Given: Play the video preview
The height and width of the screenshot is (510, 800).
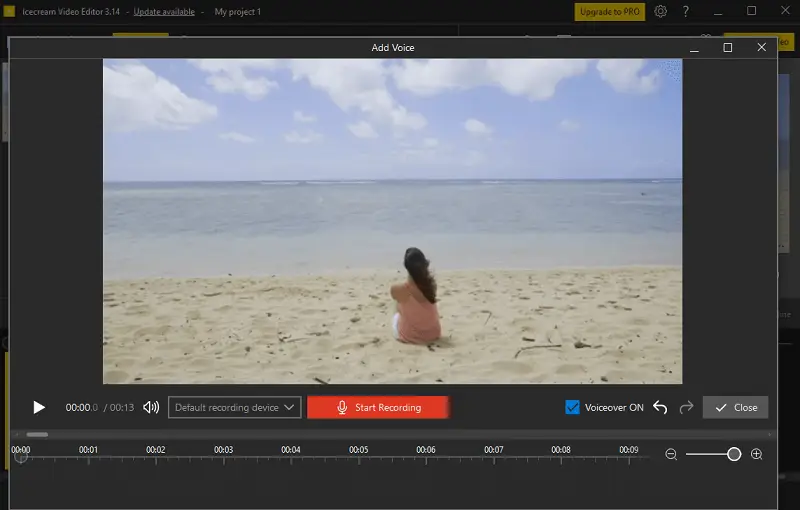Looking at the screenshot, I should pyautogui.click(x=39, y=407).
